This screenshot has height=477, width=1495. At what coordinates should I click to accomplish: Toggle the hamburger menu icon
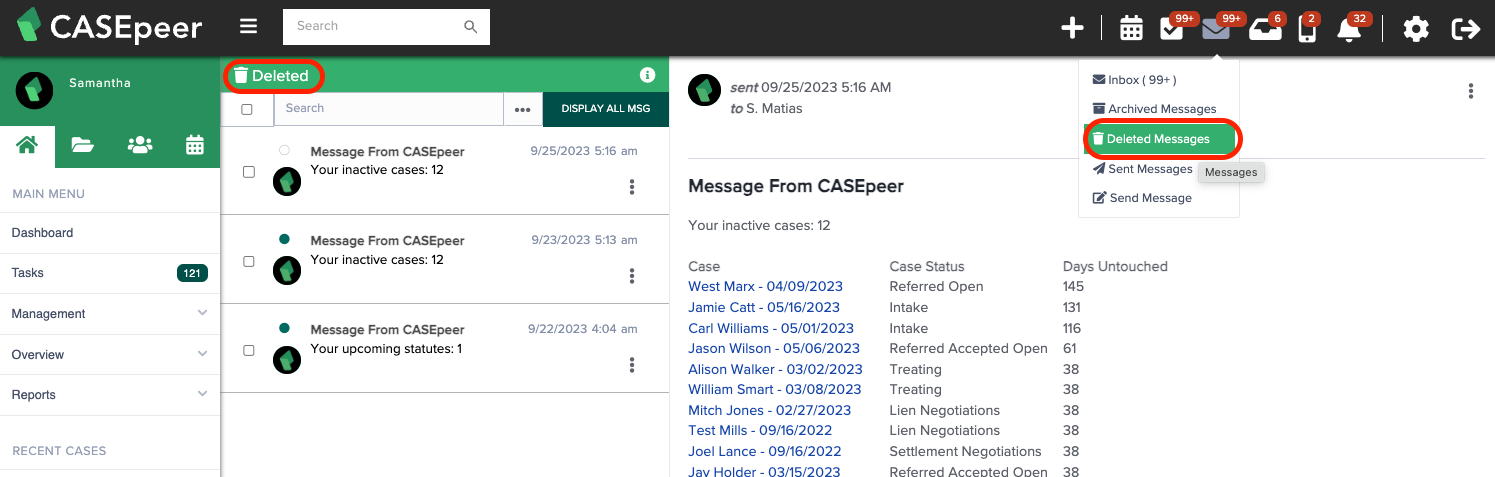click(249, 26)
